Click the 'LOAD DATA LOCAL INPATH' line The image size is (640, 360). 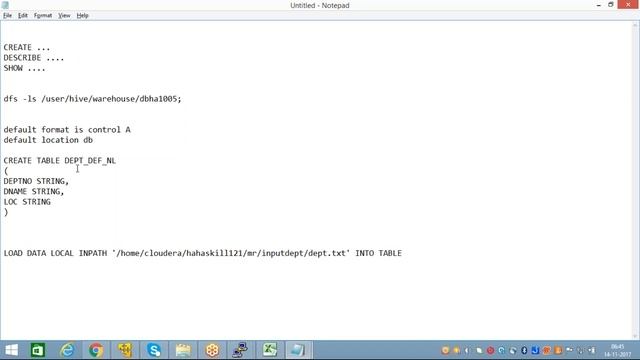click(203, 253)
